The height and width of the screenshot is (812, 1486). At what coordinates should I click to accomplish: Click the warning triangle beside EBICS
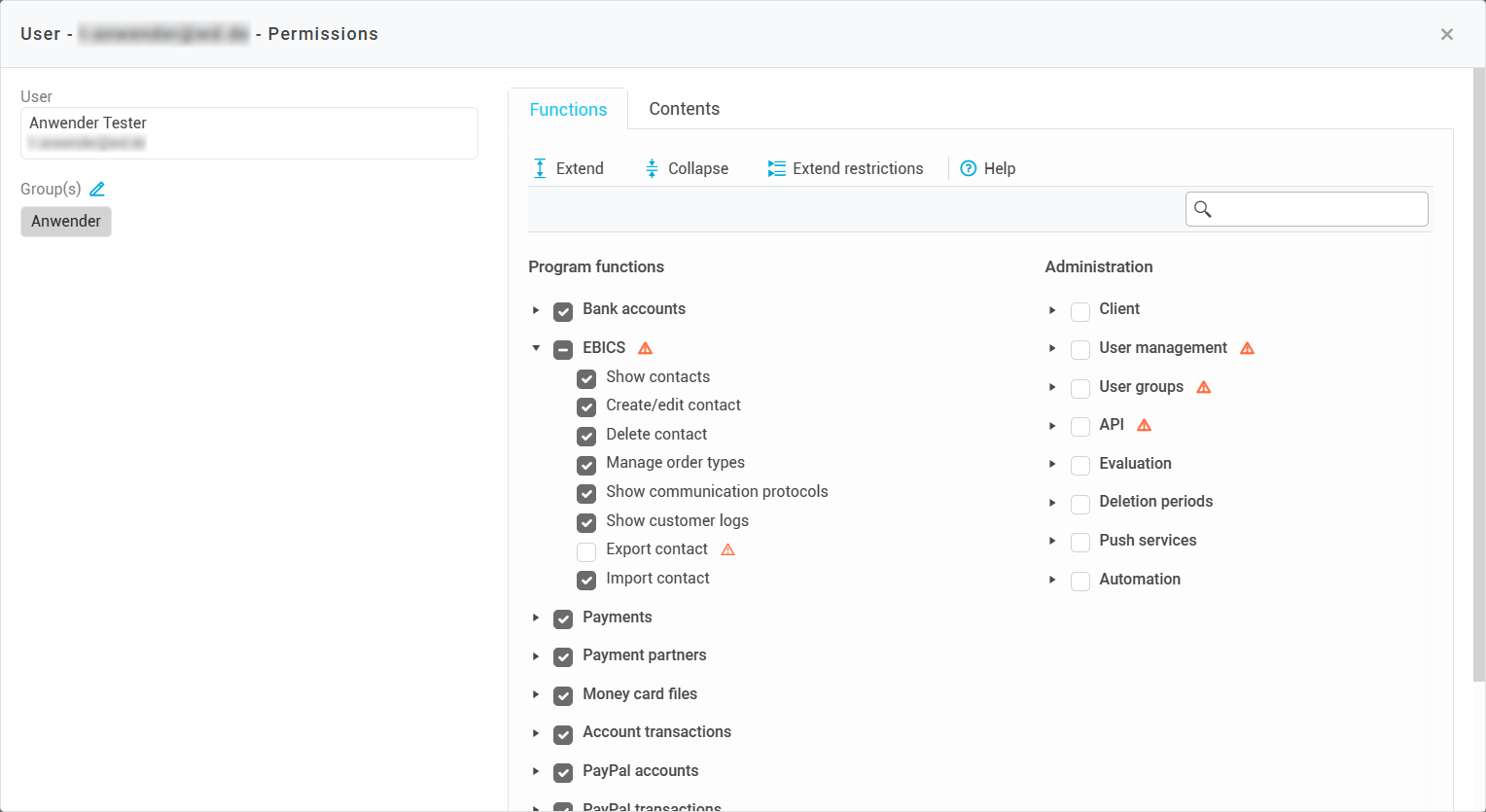pos(645,348)
